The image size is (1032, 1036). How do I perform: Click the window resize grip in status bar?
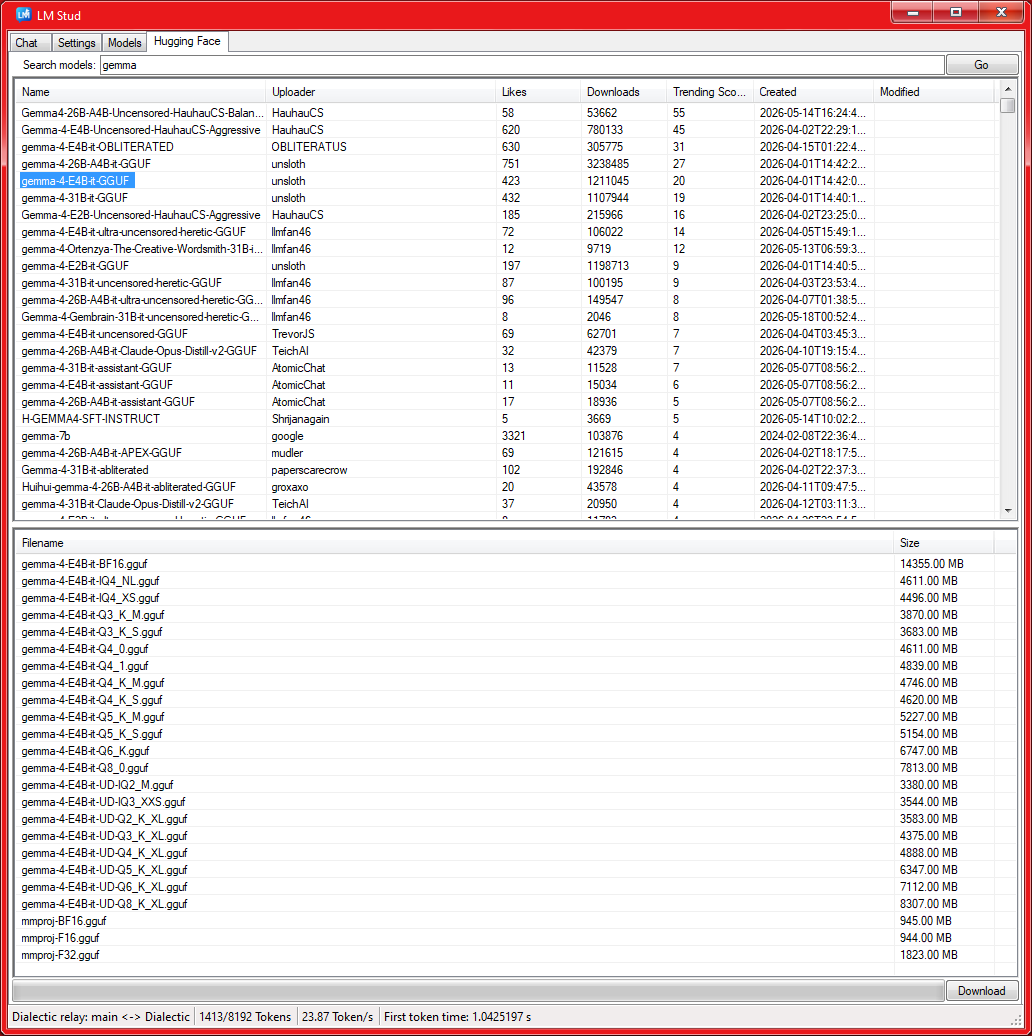click(x=1017, y=1020)
